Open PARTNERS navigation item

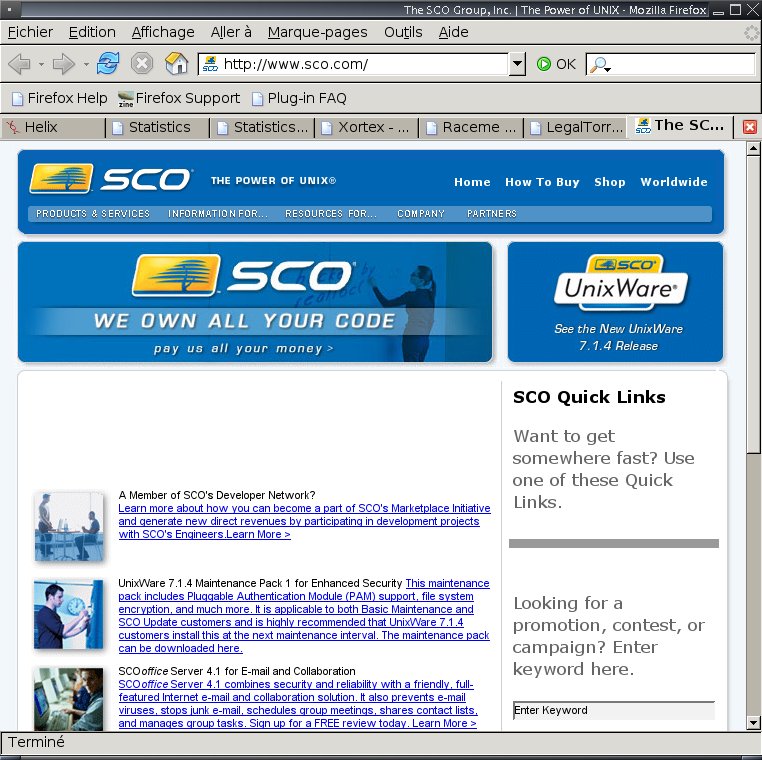[491, 214]
